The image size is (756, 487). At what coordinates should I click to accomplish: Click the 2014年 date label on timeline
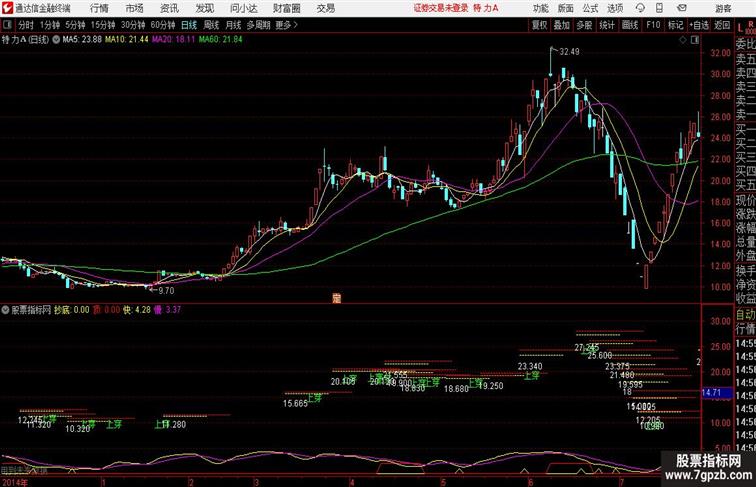pyautogui.click(x=14, y=482)
